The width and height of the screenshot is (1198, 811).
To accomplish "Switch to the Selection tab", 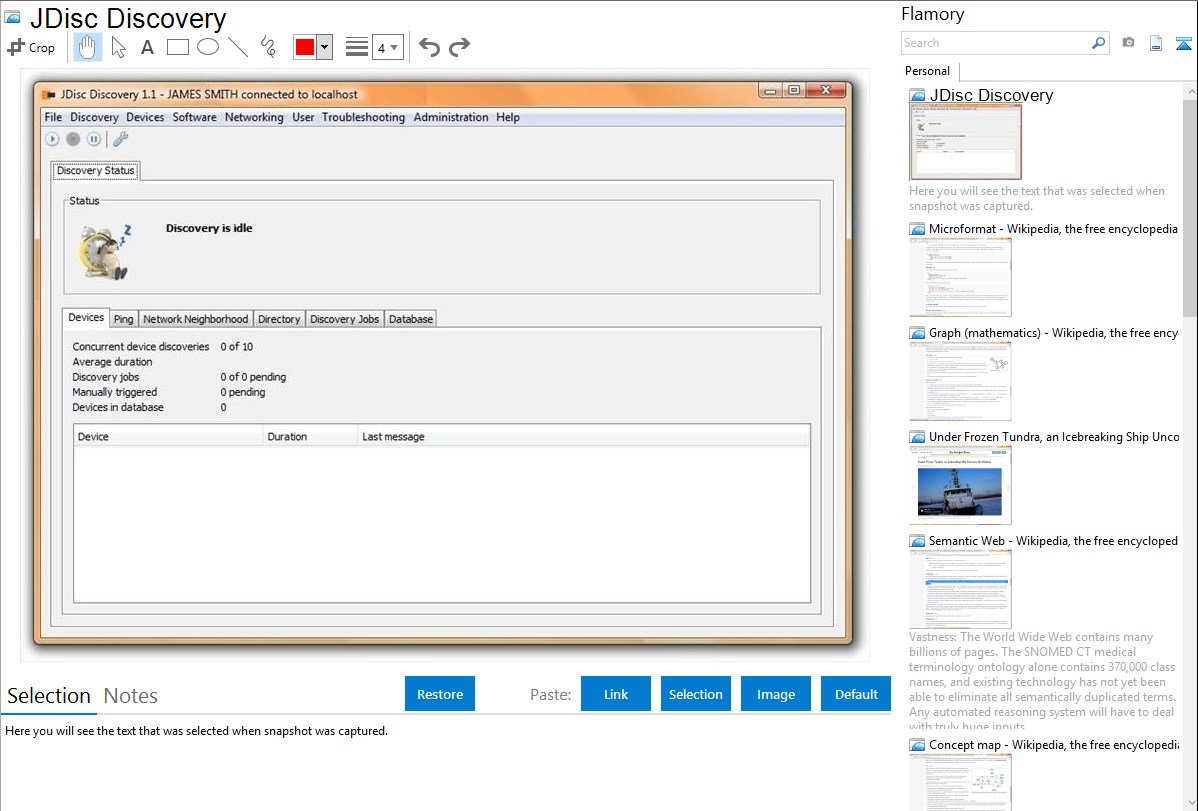I will pos(49,696).
